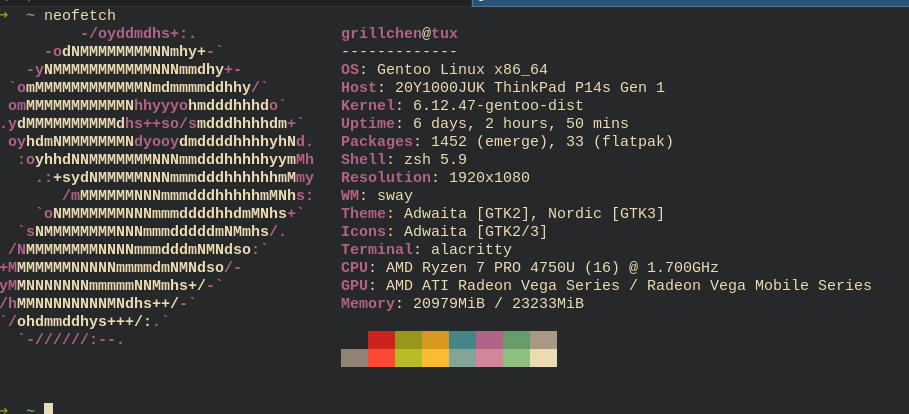Select the olive green swatch in top row
This screenshot has width=909, height=414.
[x=408, y=340]
